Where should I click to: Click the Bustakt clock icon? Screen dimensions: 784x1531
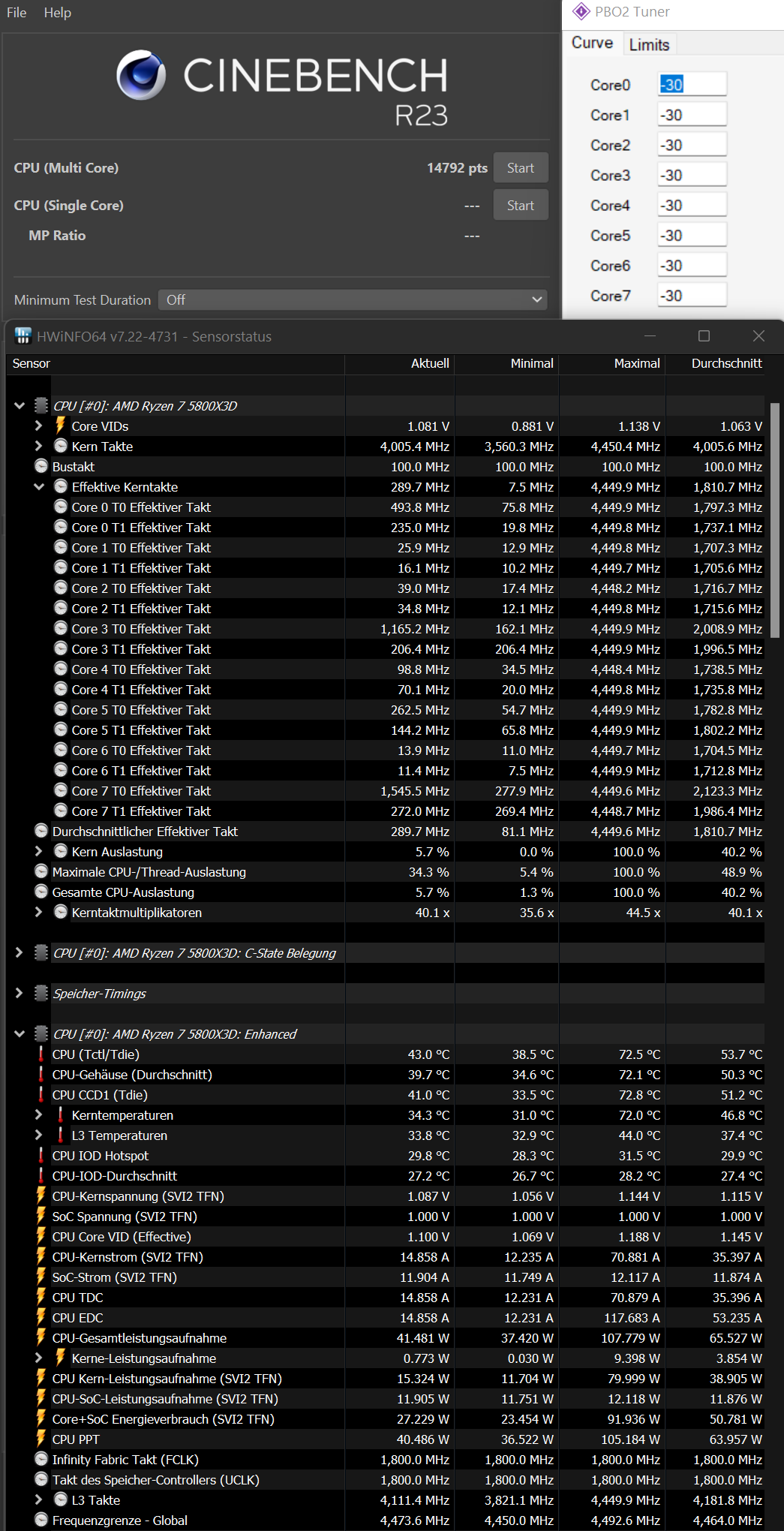(x=41, y=466)
